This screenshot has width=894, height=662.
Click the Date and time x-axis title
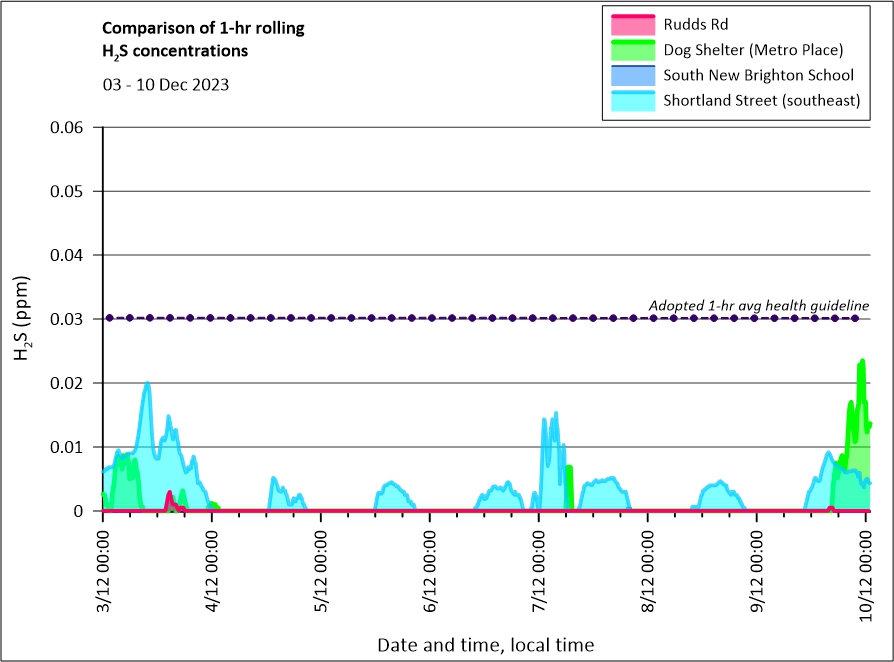pos(485,645)
